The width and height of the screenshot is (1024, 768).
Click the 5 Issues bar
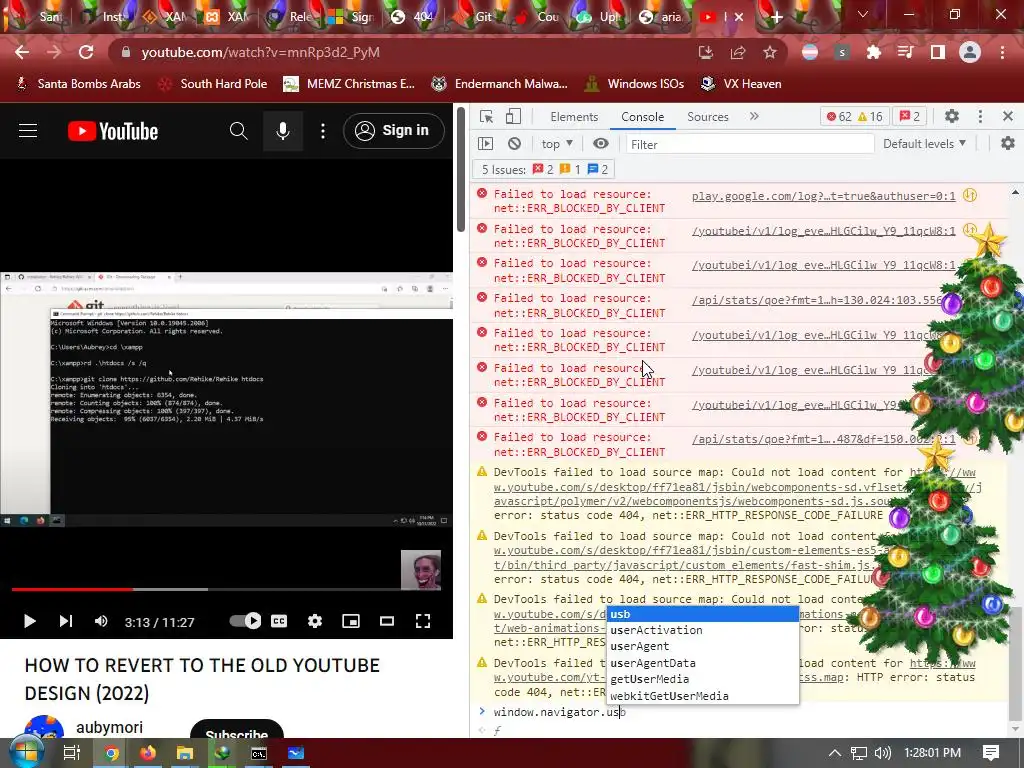click(544, 170)
